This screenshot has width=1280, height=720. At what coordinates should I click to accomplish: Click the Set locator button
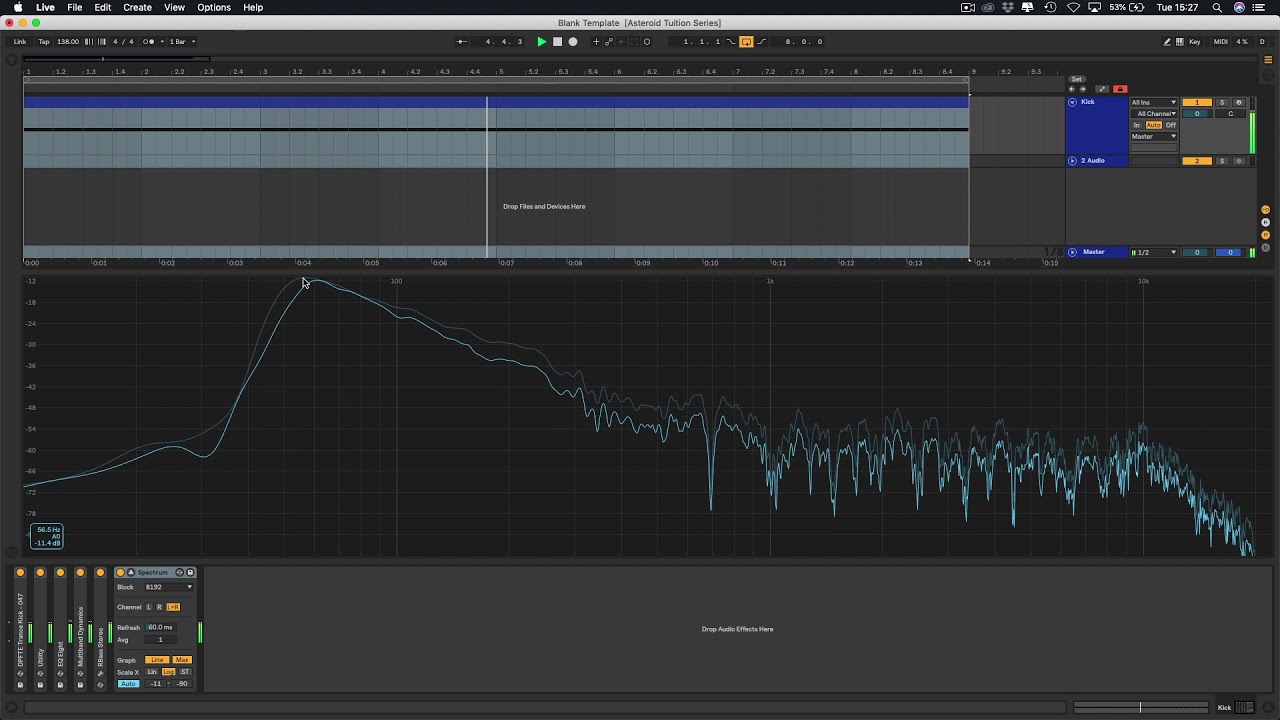click(1077, 79)
